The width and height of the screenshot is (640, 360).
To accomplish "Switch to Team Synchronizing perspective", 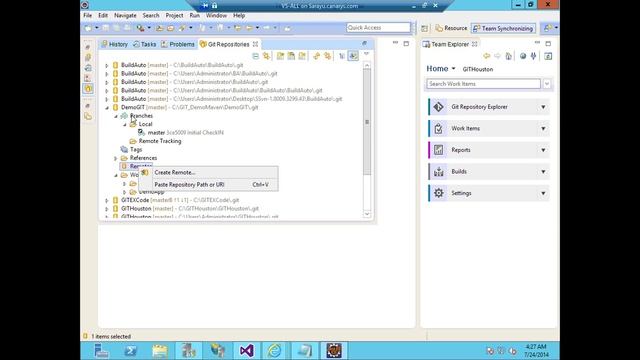I will [503, 28].
